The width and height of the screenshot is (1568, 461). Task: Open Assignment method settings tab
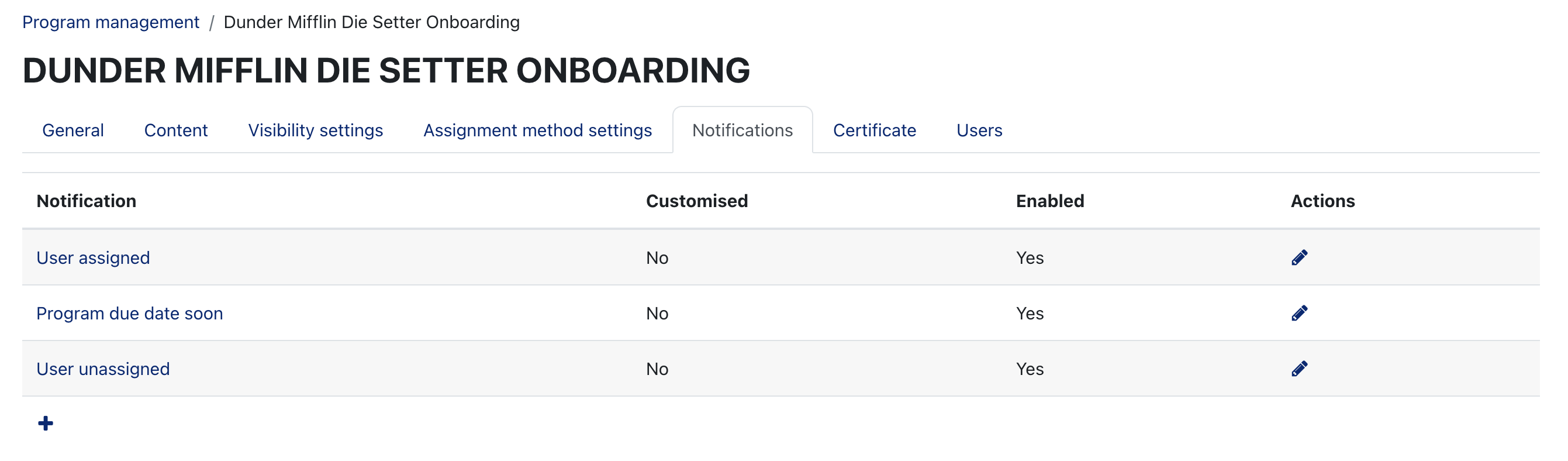click(537, 130)
